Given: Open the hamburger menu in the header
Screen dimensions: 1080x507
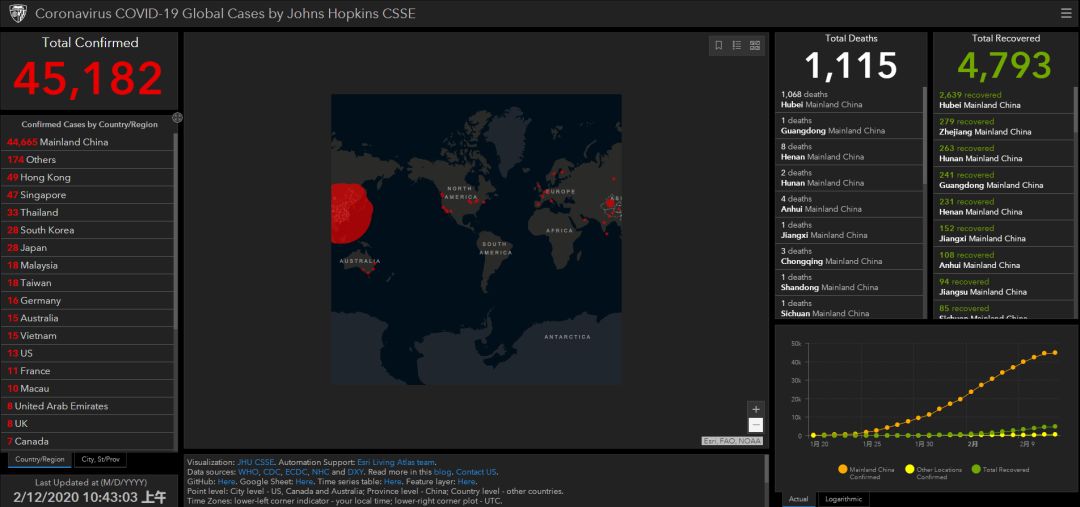Looking at the screenshot, I should click(1066, 13).
